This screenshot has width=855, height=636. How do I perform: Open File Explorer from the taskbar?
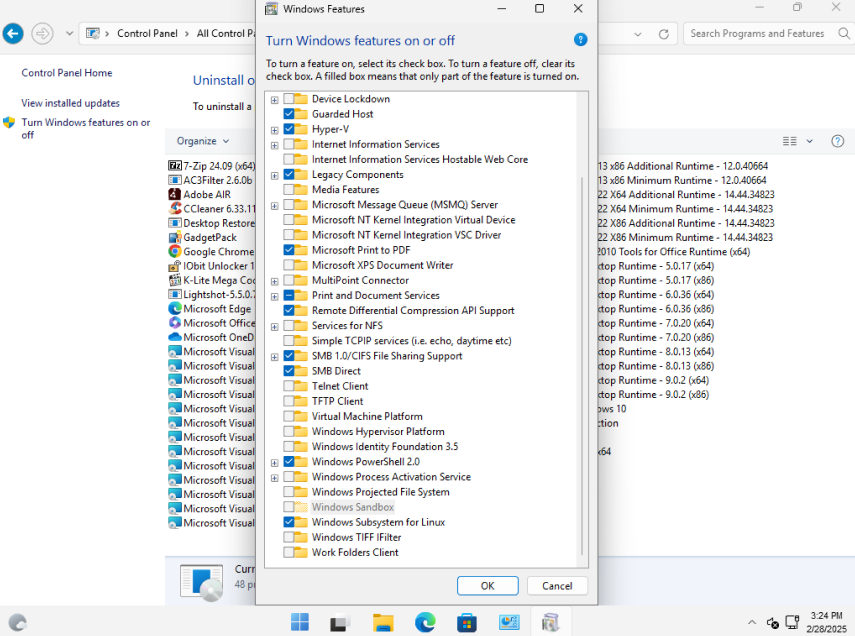[x=383, y=622]
